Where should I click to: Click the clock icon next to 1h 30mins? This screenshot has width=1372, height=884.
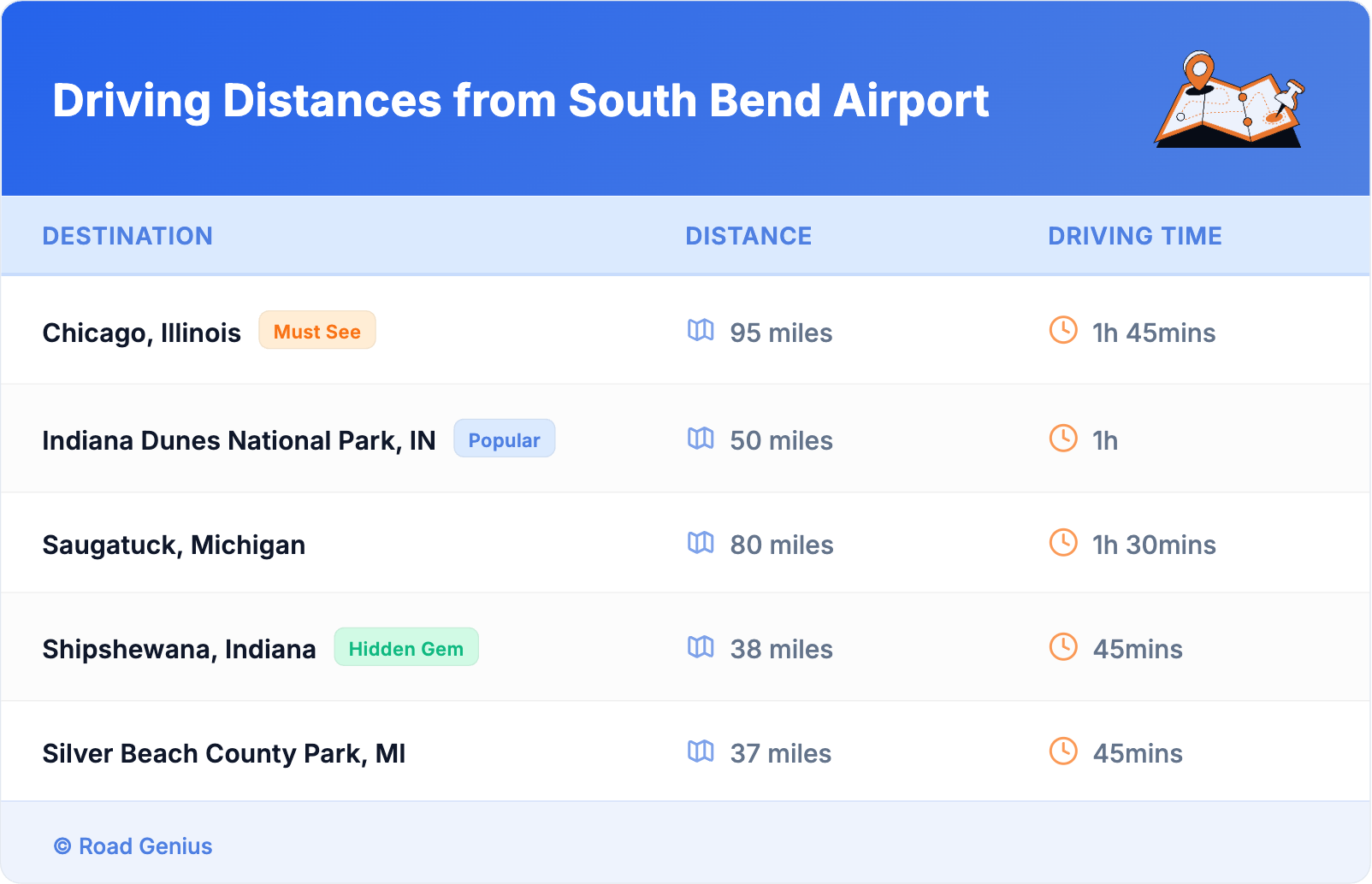coord(1063,543)
